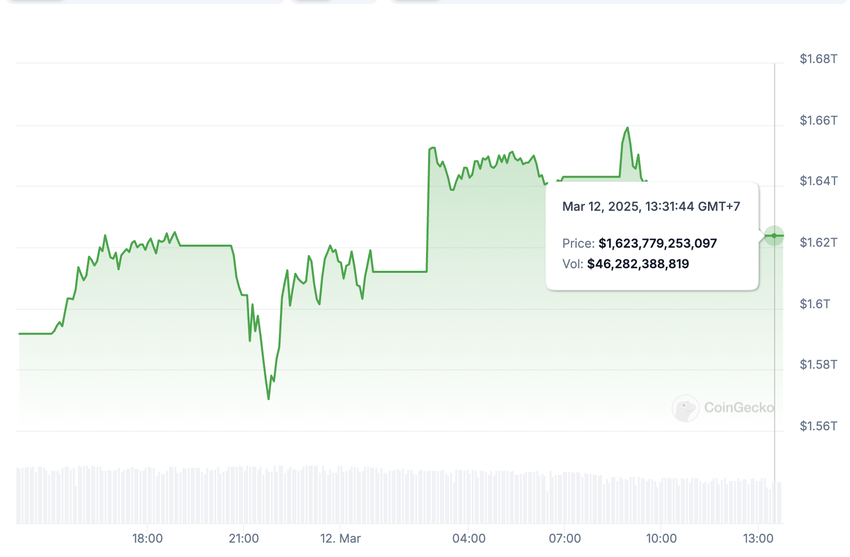Image resolution: width=850 pixels, height=557 pixels.
Task: Click the CoinGecko watermark text
Action: (738, 407)
